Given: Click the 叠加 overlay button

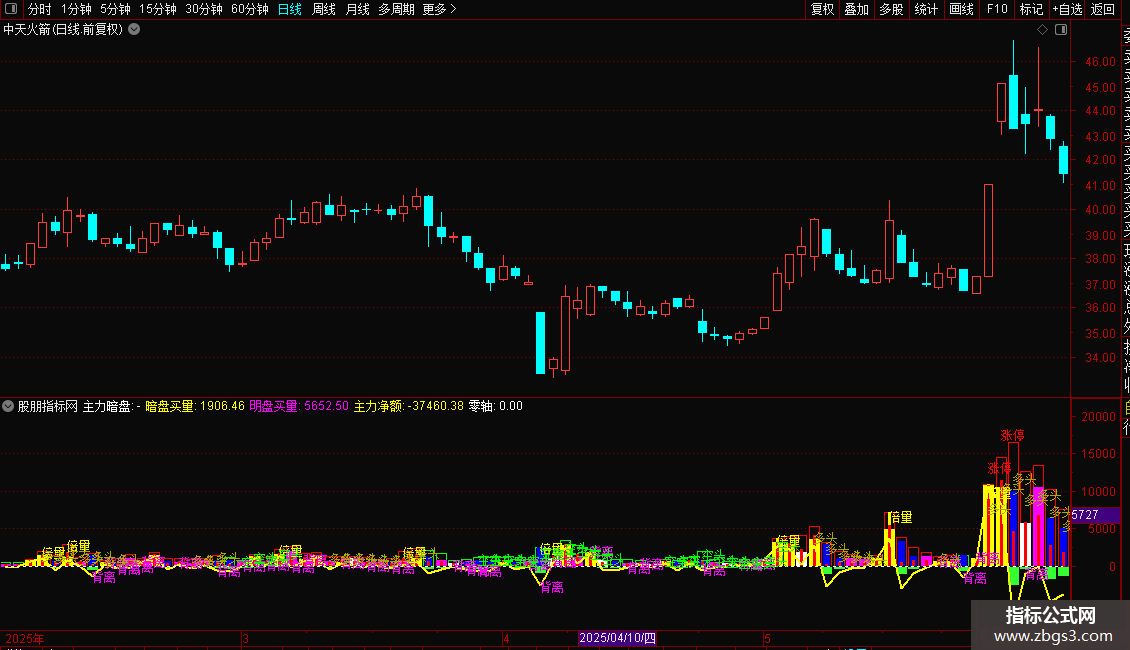Looking at the screenshot, I should click(x=857, y=9).
